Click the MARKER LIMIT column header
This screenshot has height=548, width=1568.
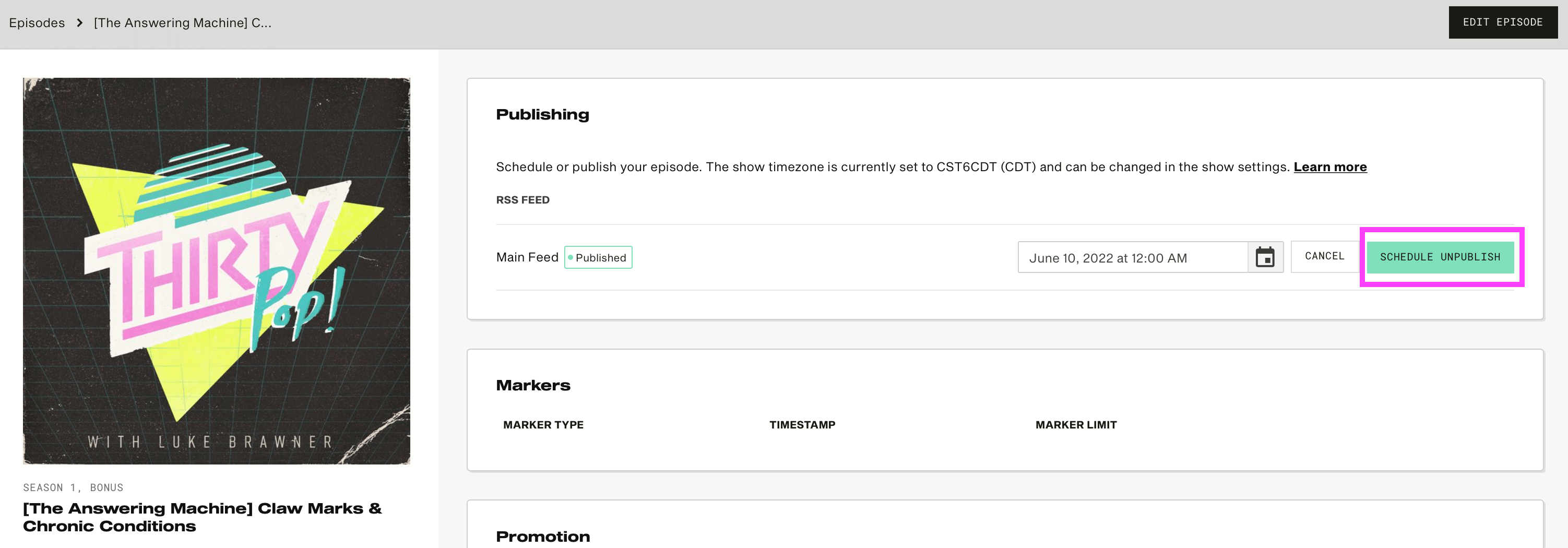(1076, 425)
